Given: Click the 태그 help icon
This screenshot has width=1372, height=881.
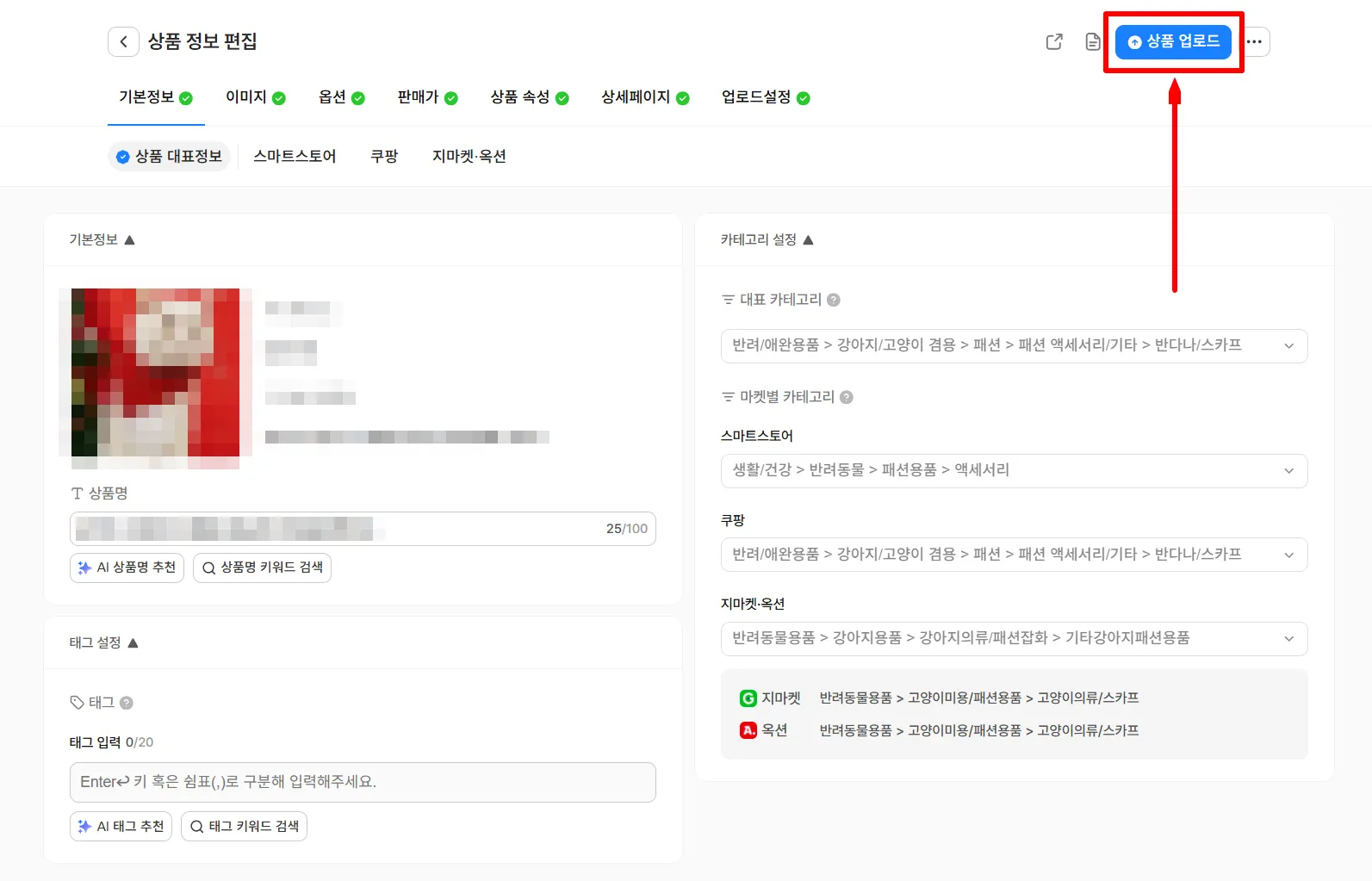Looking at the screenshot, I should 127,703.
